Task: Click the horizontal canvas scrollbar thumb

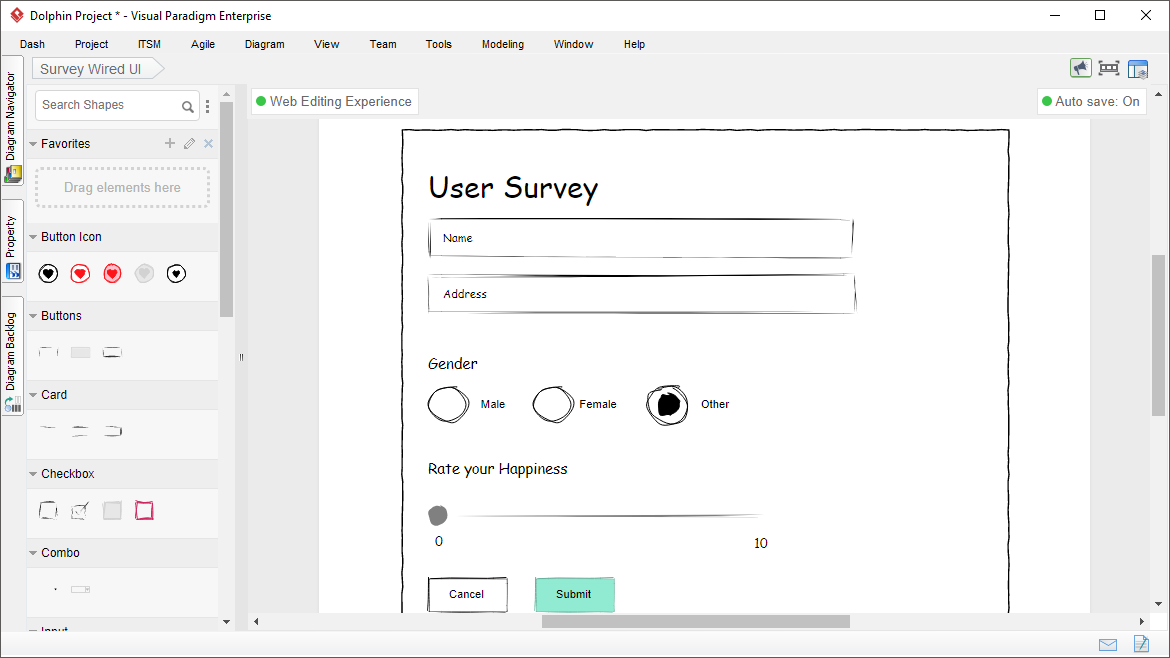Action: [695, 621]
